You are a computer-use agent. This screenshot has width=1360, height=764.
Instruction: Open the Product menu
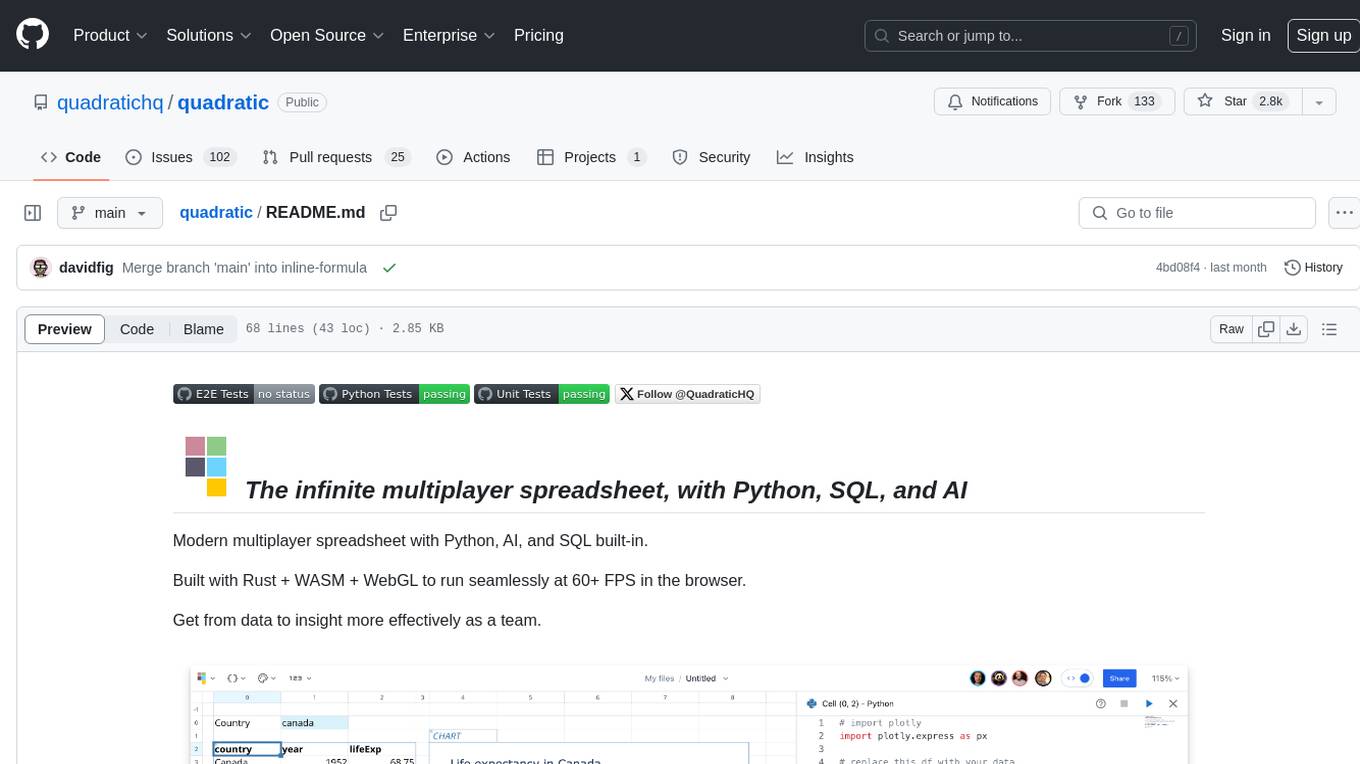click(110, 35)
